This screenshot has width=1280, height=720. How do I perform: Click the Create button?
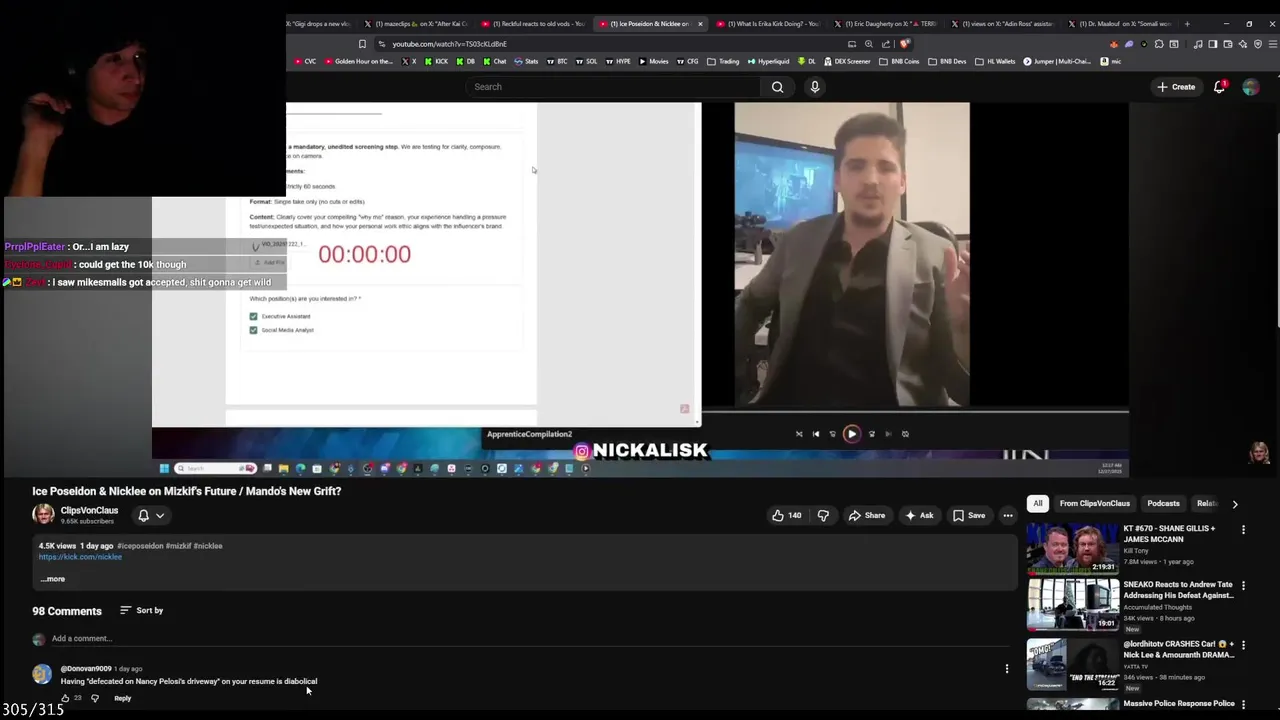click(x=1176, y=87)
